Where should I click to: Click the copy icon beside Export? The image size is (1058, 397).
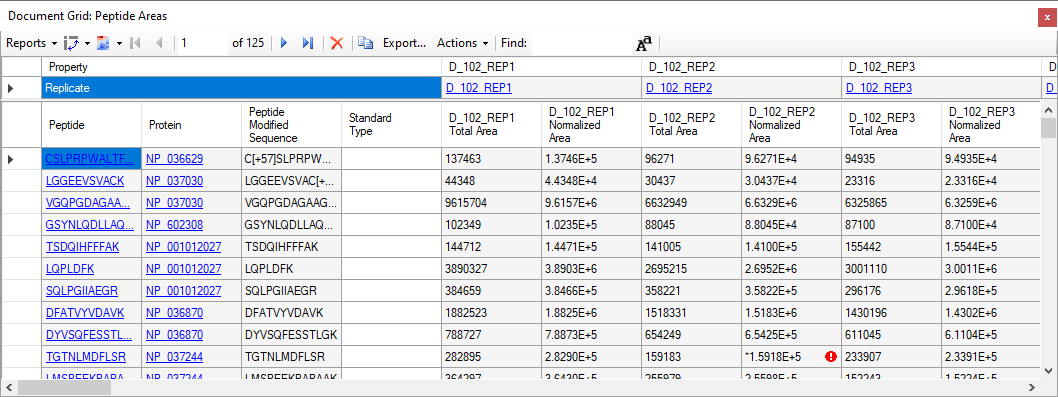(366, 43)
